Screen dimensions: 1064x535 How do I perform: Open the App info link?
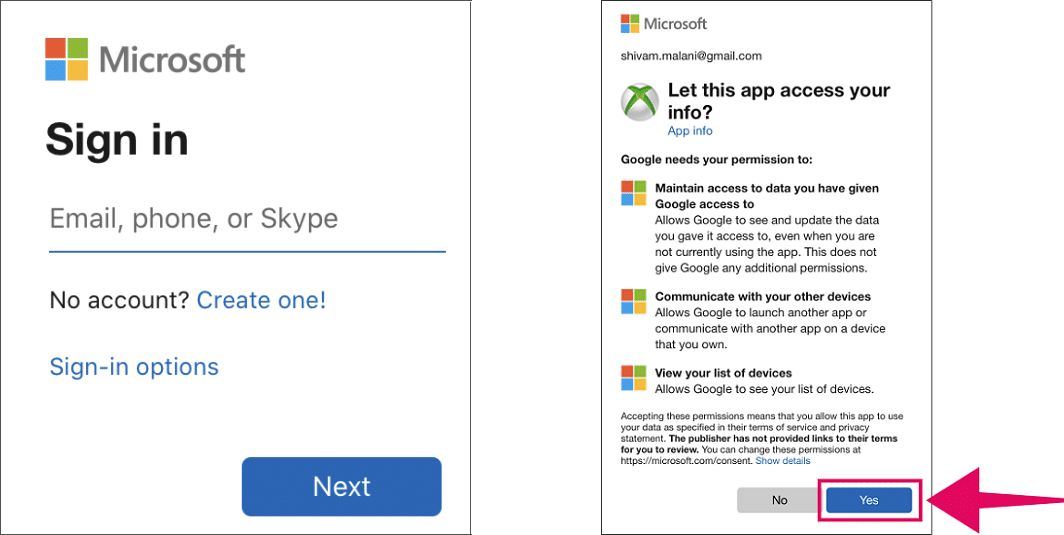pos(690,130)
